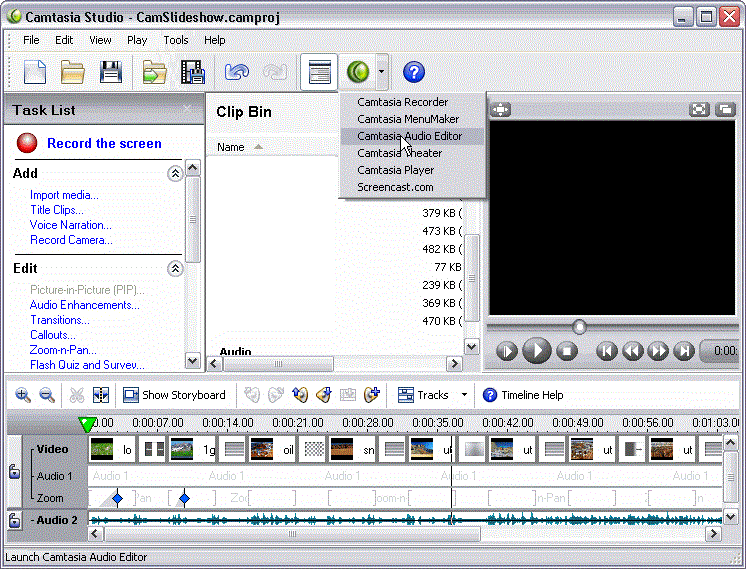The height and width of the screenshot is (569, 746).
Task: Open the Help menu
Action: [215, 40]
